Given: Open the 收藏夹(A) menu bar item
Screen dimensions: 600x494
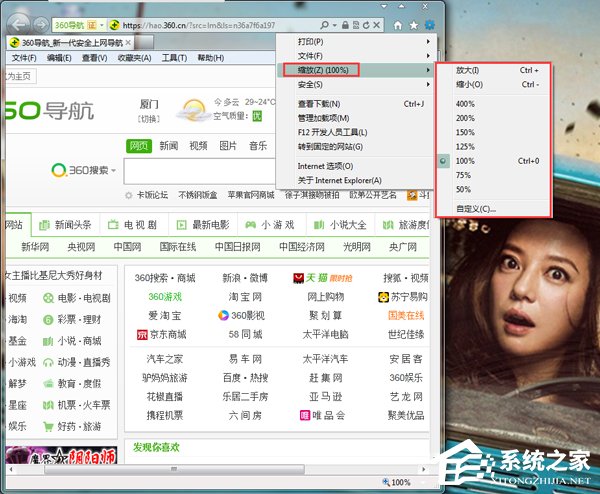Looking at the screenshot, I should click(x=134, y=58).
